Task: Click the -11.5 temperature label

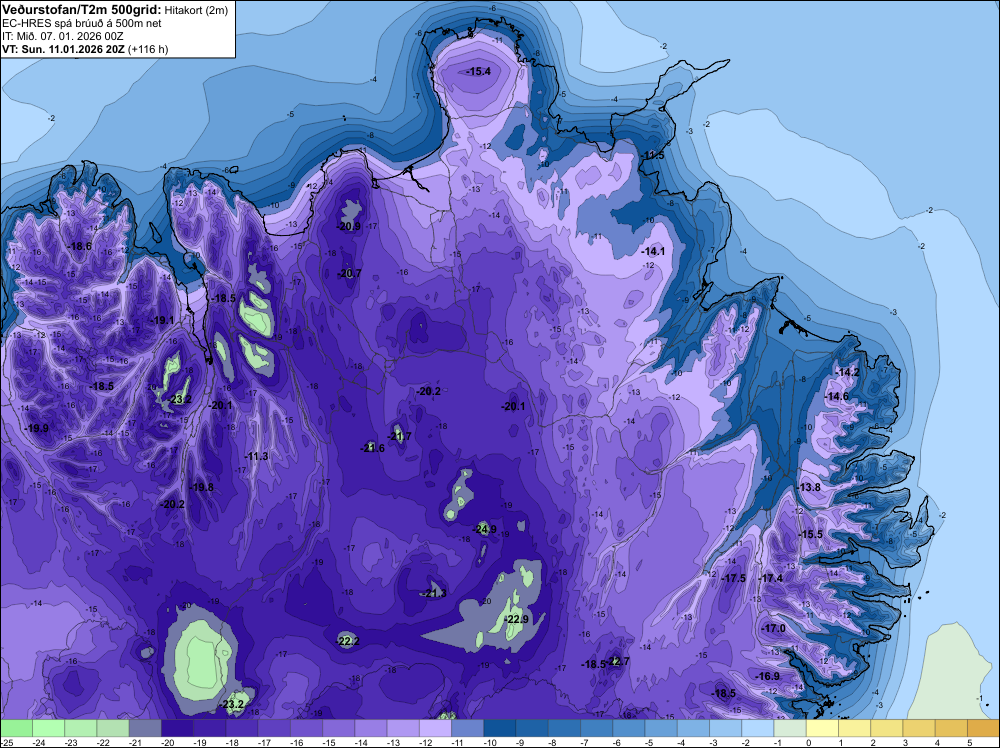Action: [x=653, y=156]
